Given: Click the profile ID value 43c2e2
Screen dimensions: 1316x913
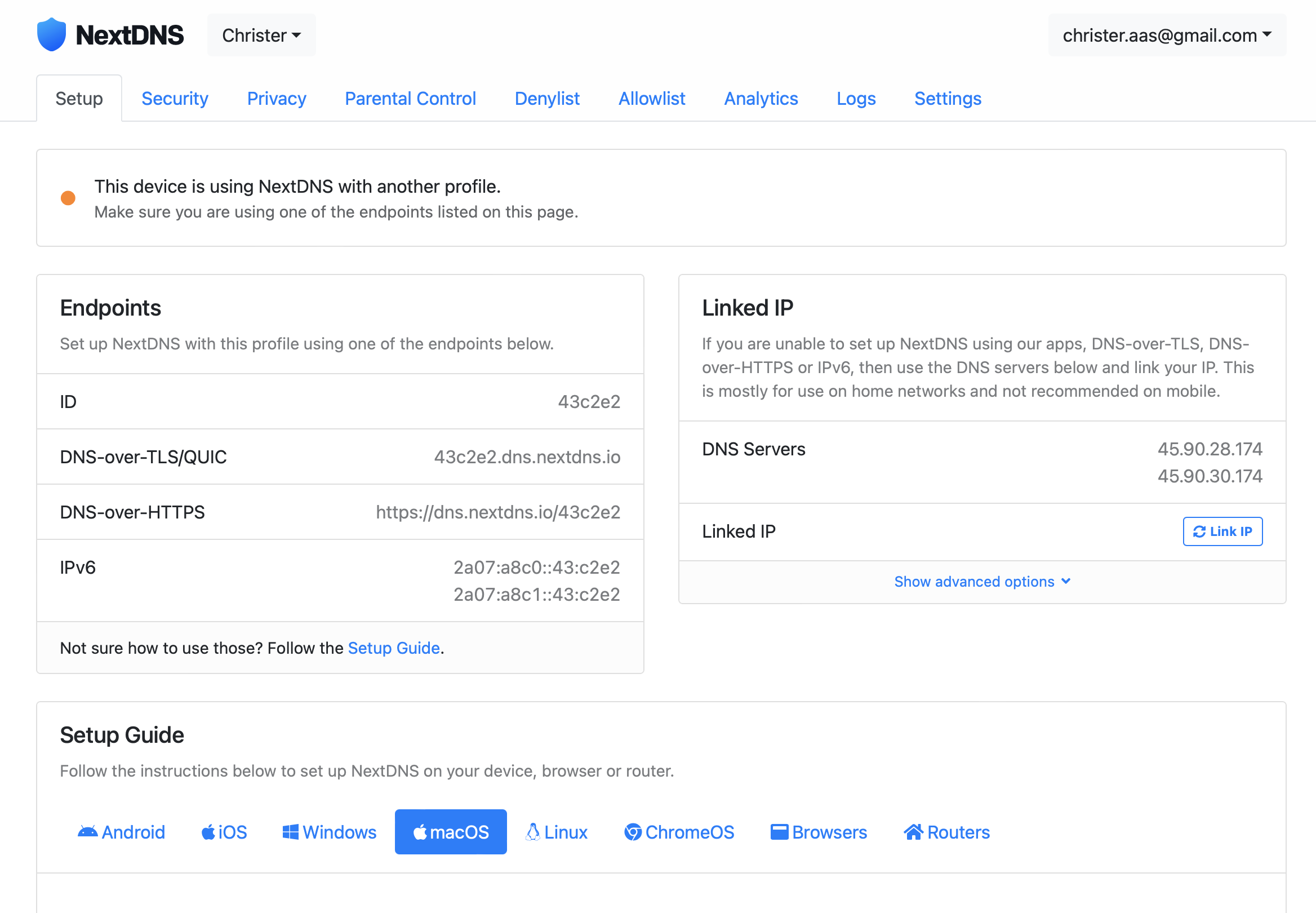Looking at the screenshot, I should (x=589, y=402).
